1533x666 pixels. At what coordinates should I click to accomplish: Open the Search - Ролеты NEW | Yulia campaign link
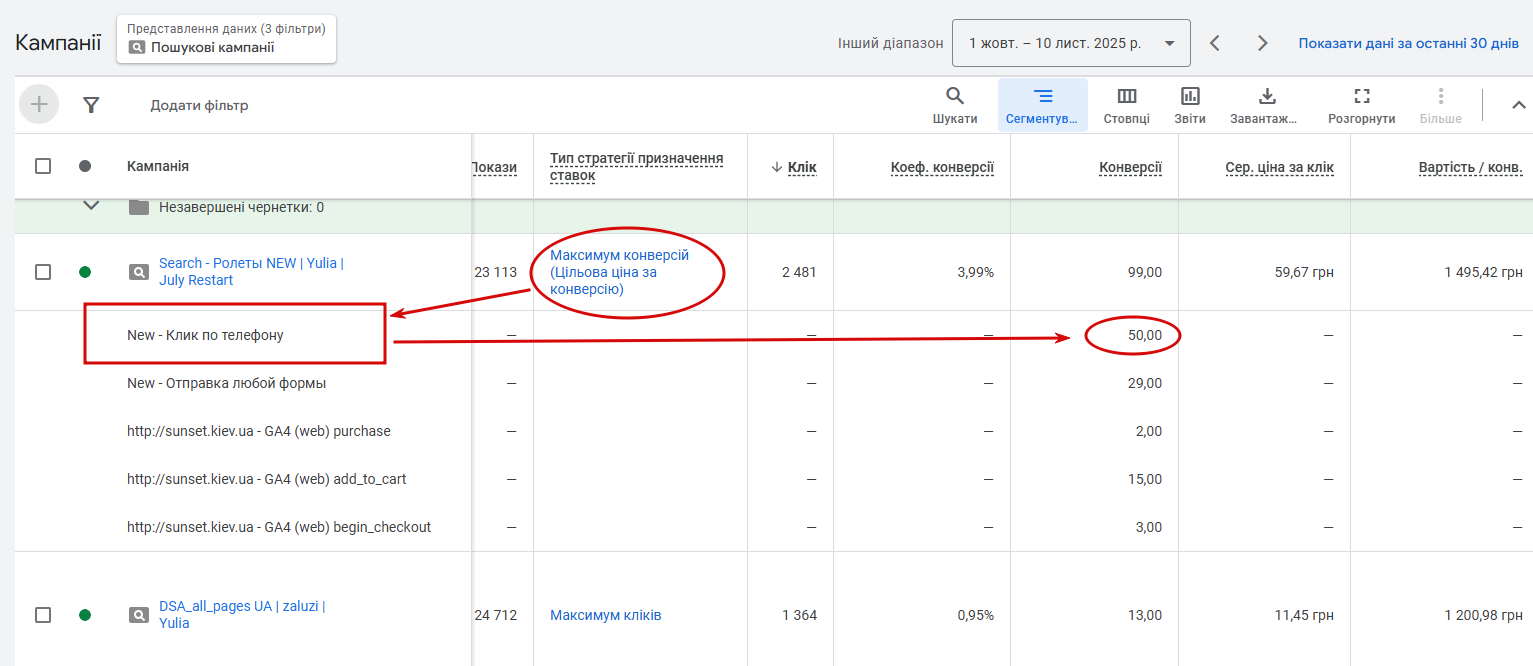(251, 272)
